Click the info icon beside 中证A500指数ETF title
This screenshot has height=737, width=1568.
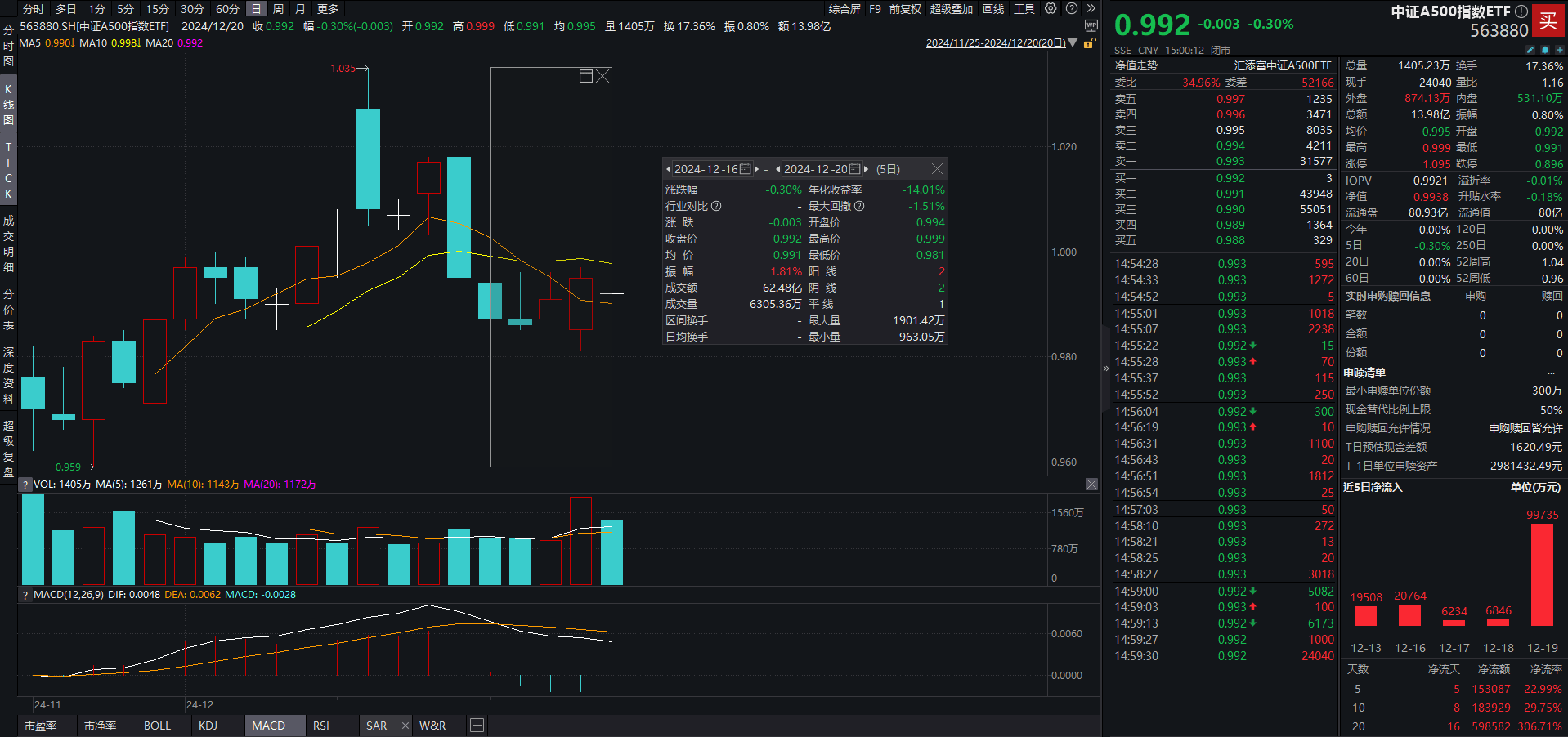1521,11
